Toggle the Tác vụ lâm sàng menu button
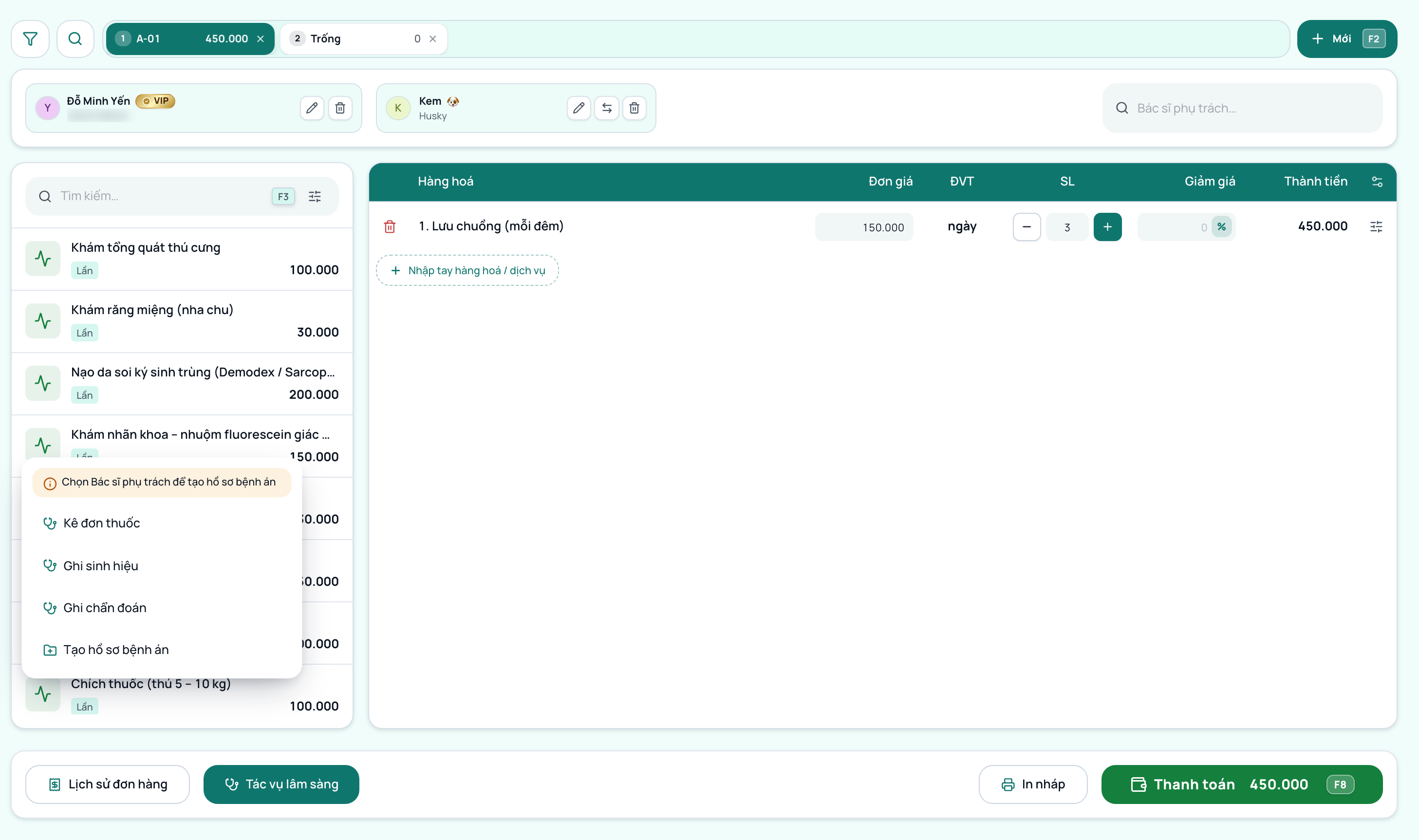The width and height of the screenshot is (1419, 840). tap(281, 784)
